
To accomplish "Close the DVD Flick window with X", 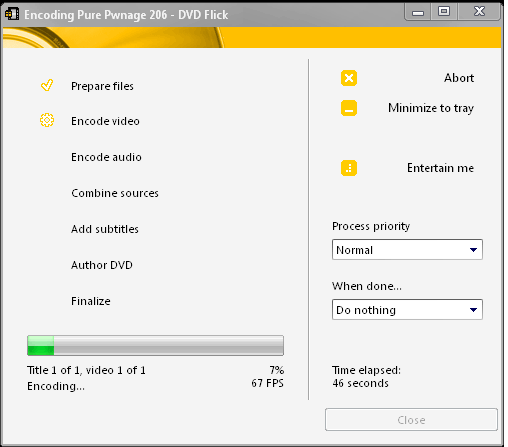I will tap(479, 12).
